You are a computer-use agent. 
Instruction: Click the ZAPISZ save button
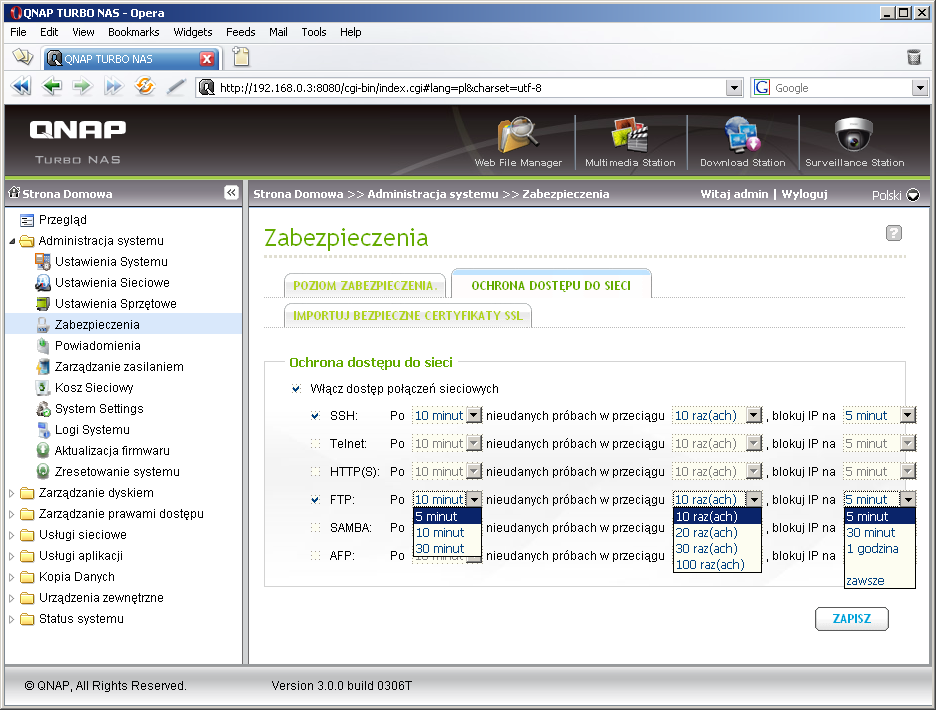coord(852,619)
